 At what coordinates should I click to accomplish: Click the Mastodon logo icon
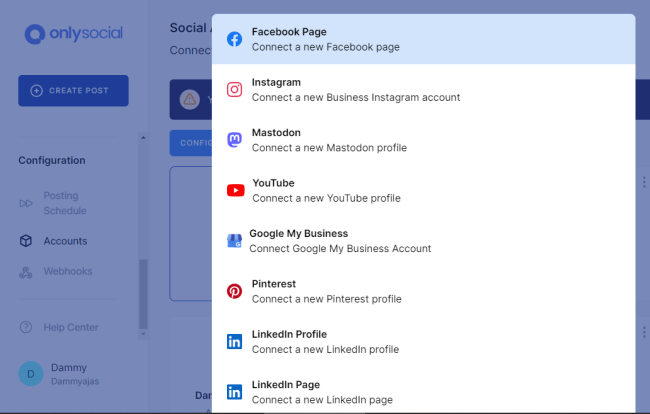point(234,140)
